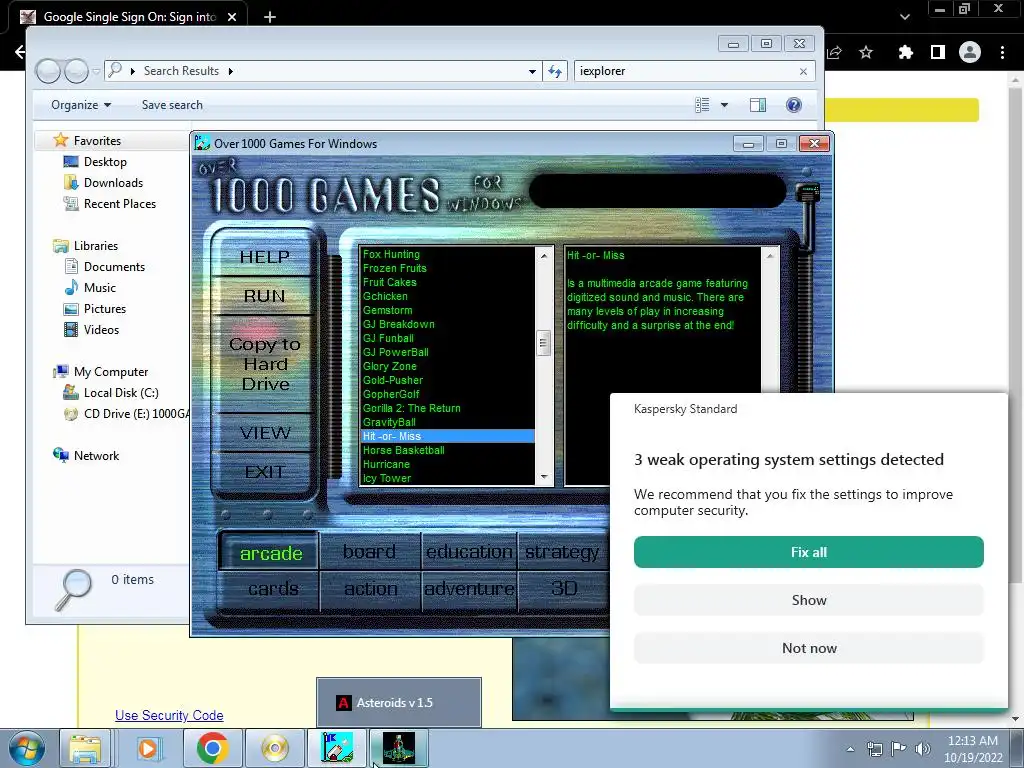Select the board category tab
Viewport: 1024px width, 768px height.
(370, 552)
